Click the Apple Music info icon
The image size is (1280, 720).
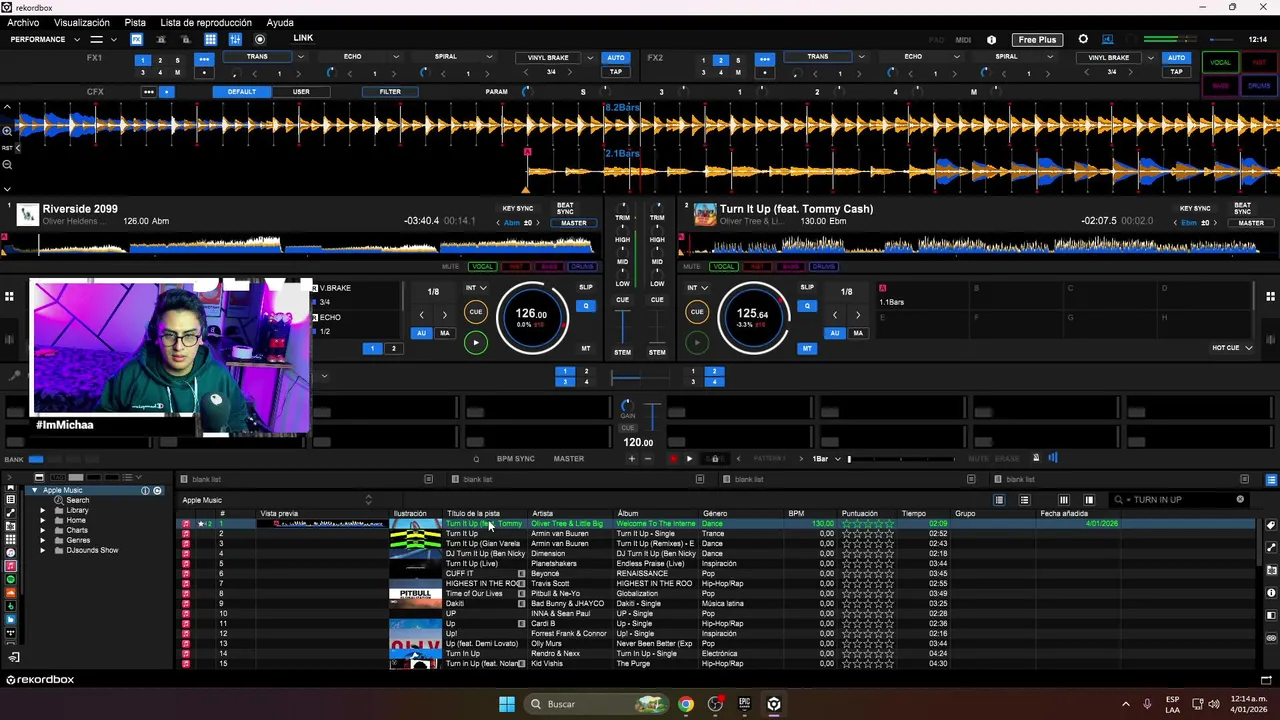coord(145,490)
